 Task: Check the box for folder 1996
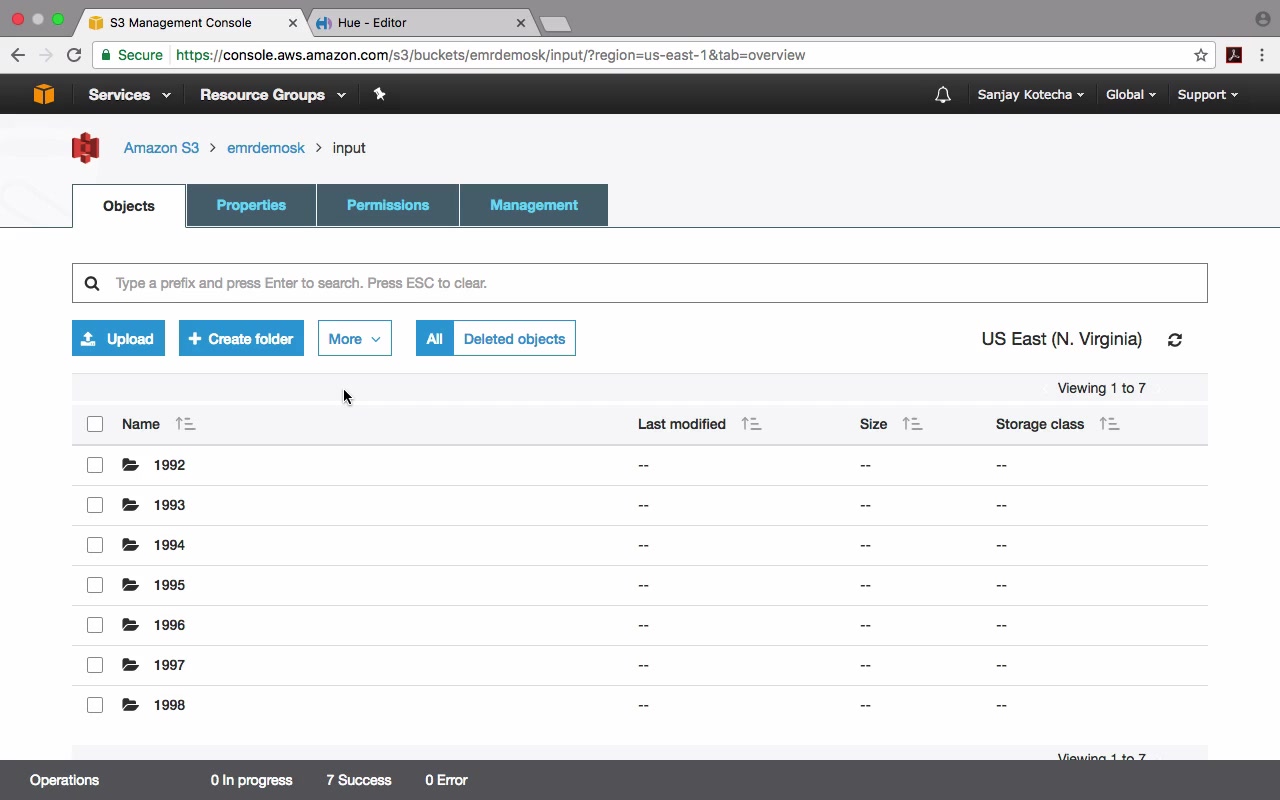95,625
